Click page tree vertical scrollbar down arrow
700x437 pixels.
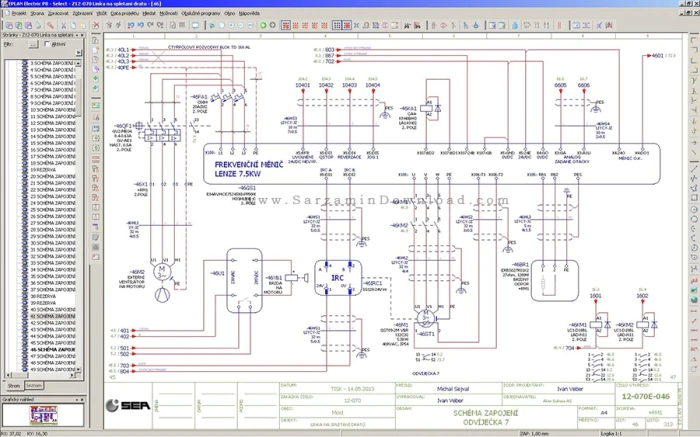(79, 369)
